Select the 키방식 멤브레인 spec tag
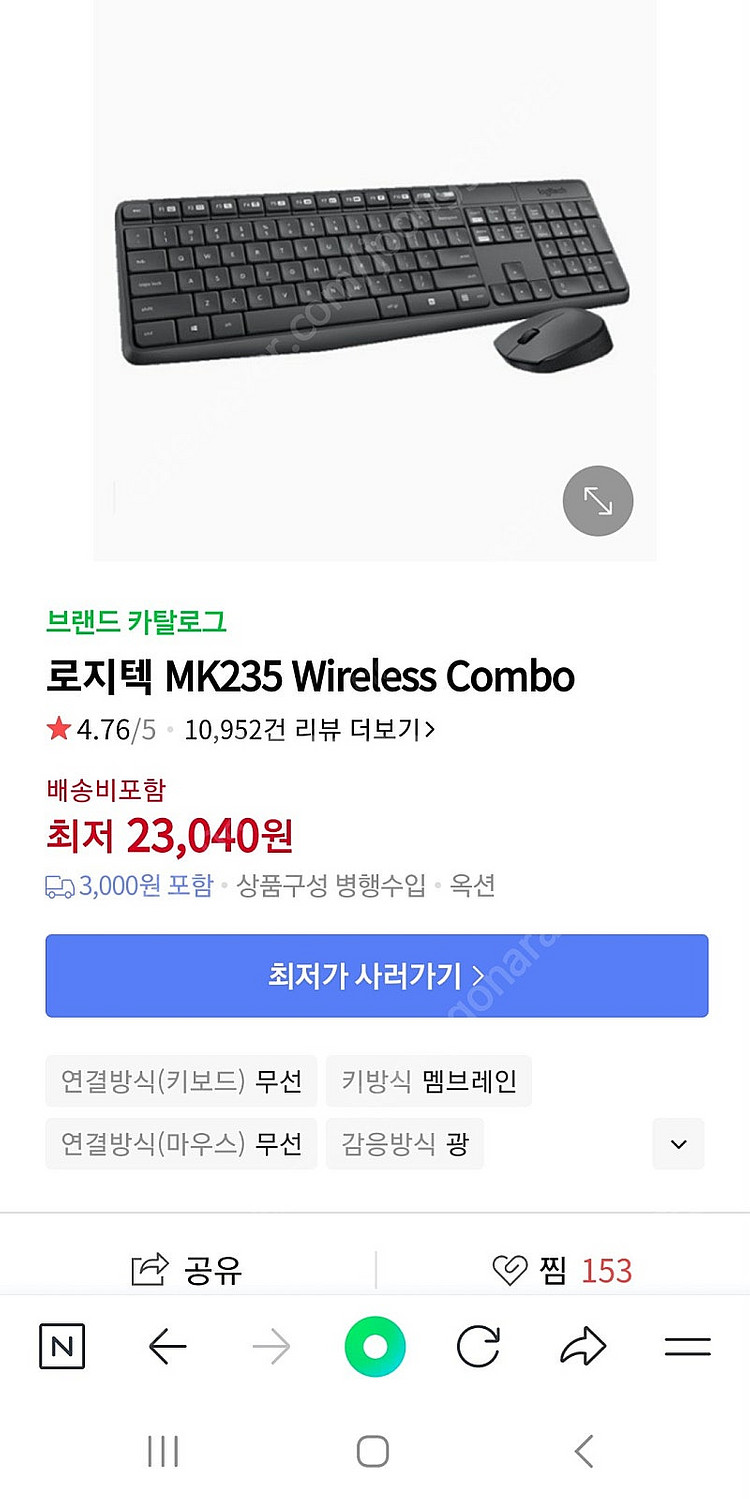 click(x=428, y=1081)
